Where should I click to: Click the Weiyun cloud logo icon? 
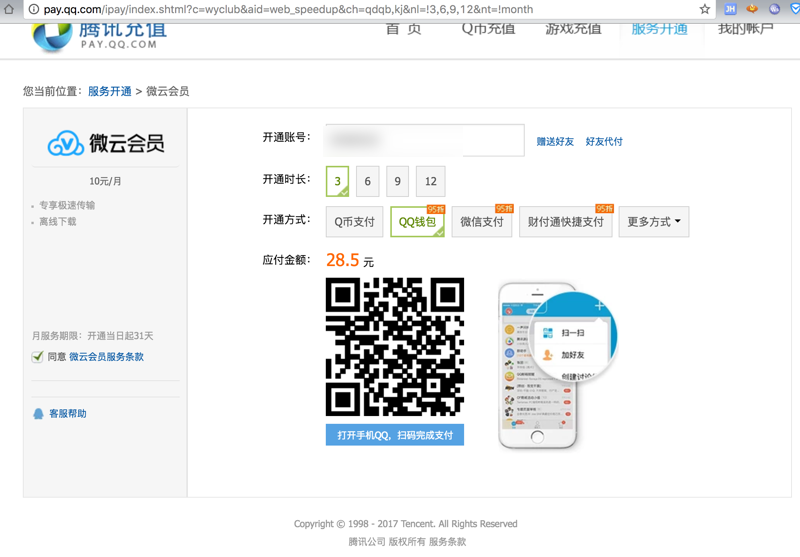pos(65,143)
